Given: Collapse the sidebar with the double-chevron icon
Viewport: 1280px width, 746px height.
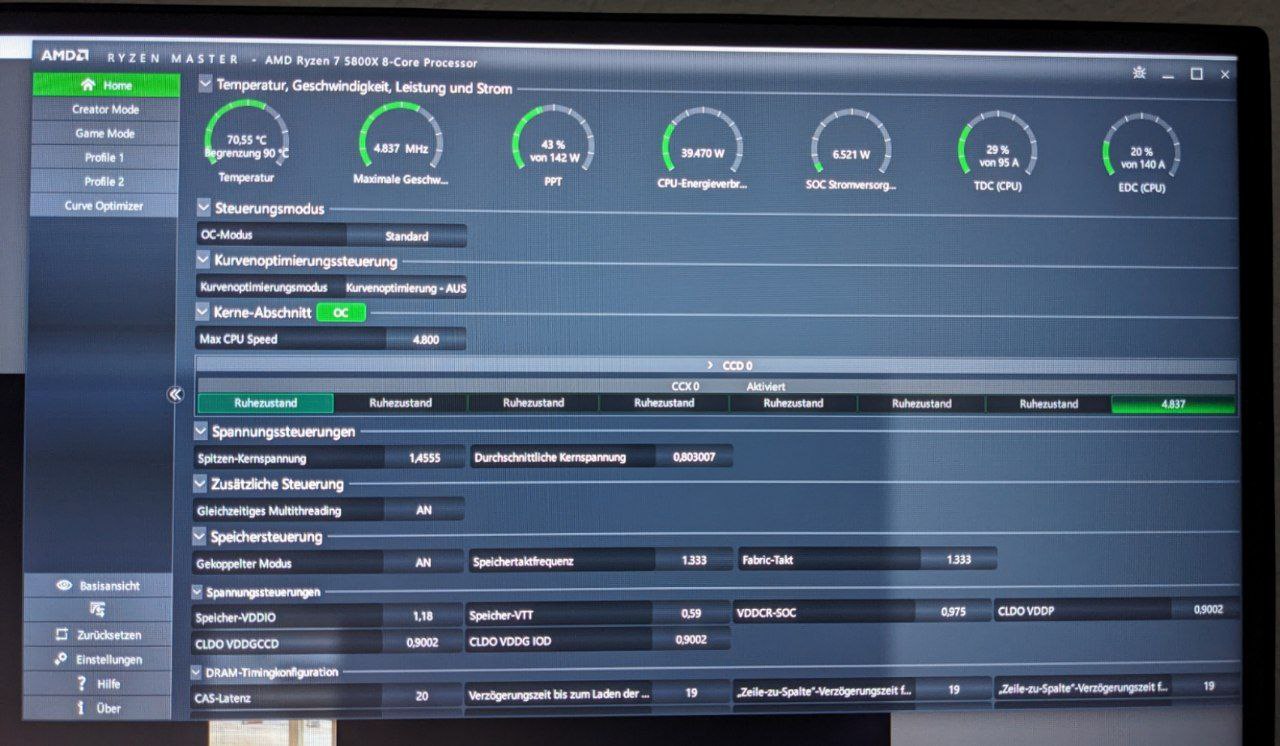Looking at the screenshot, I should (175, 394).
